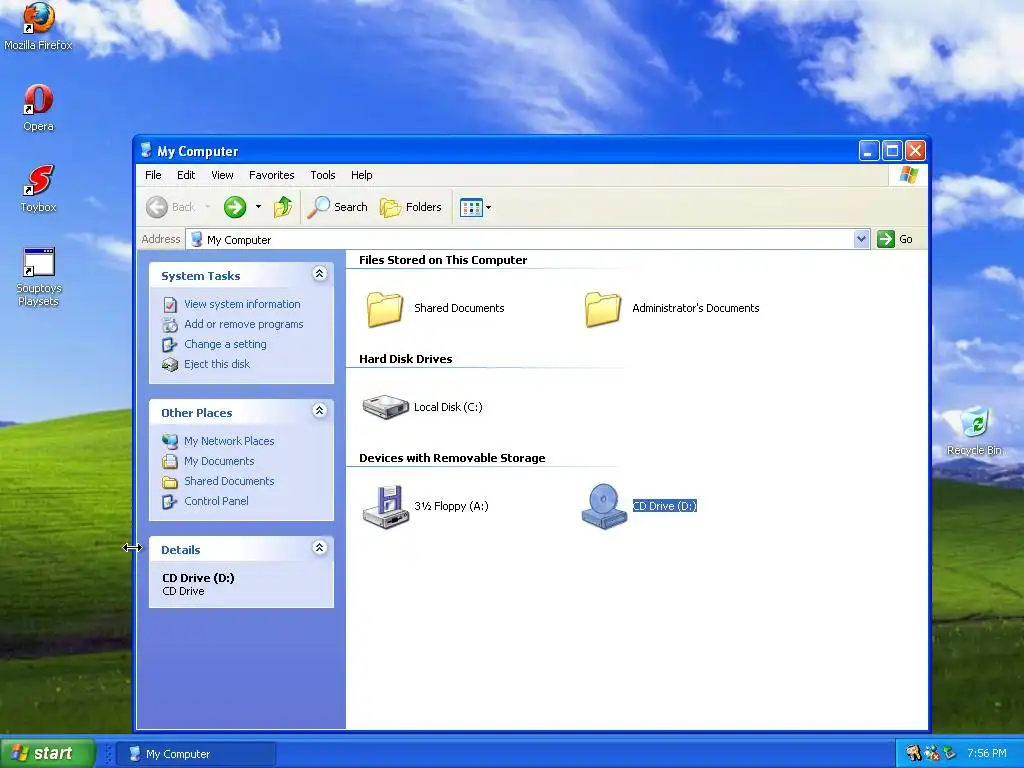Click the Views icon button
Image resolution: width=1024 pixels, height=768 pixels.
(x=471, y=207)
